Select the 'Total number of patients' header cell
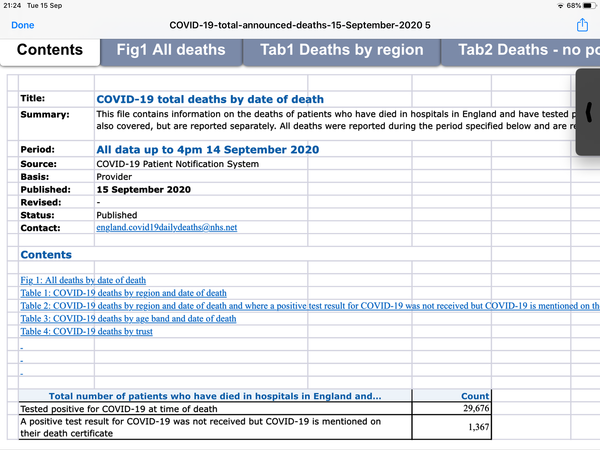 215,396
